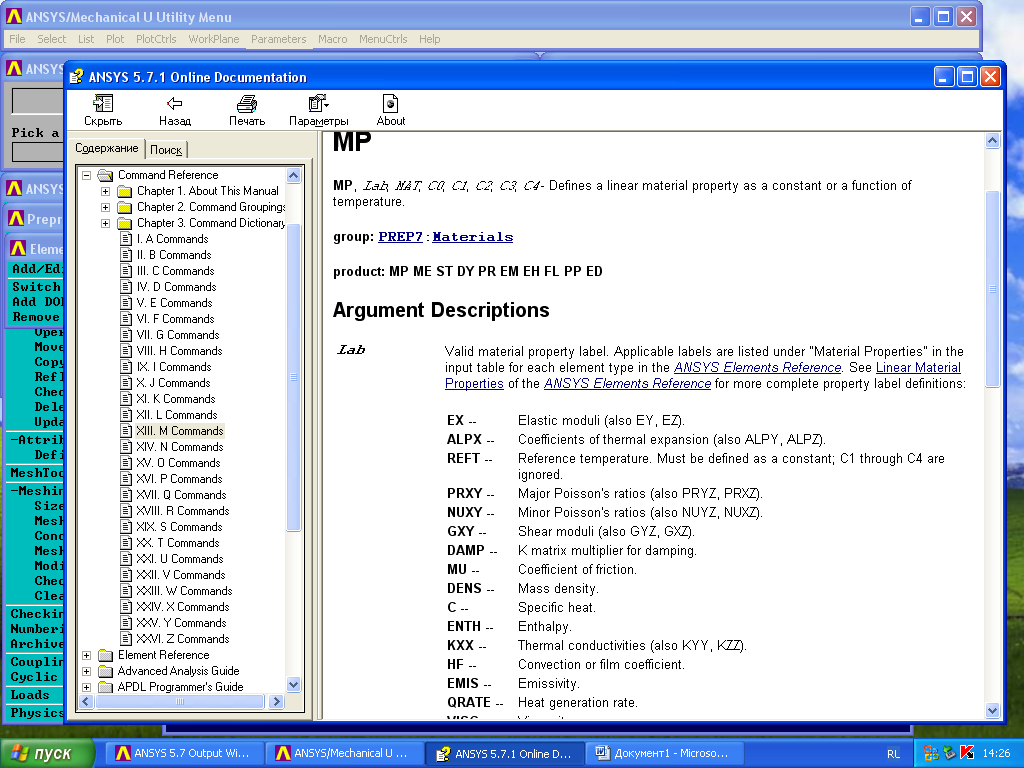Click the tree vertical scrollbar down arrow

tap(293, 684)
